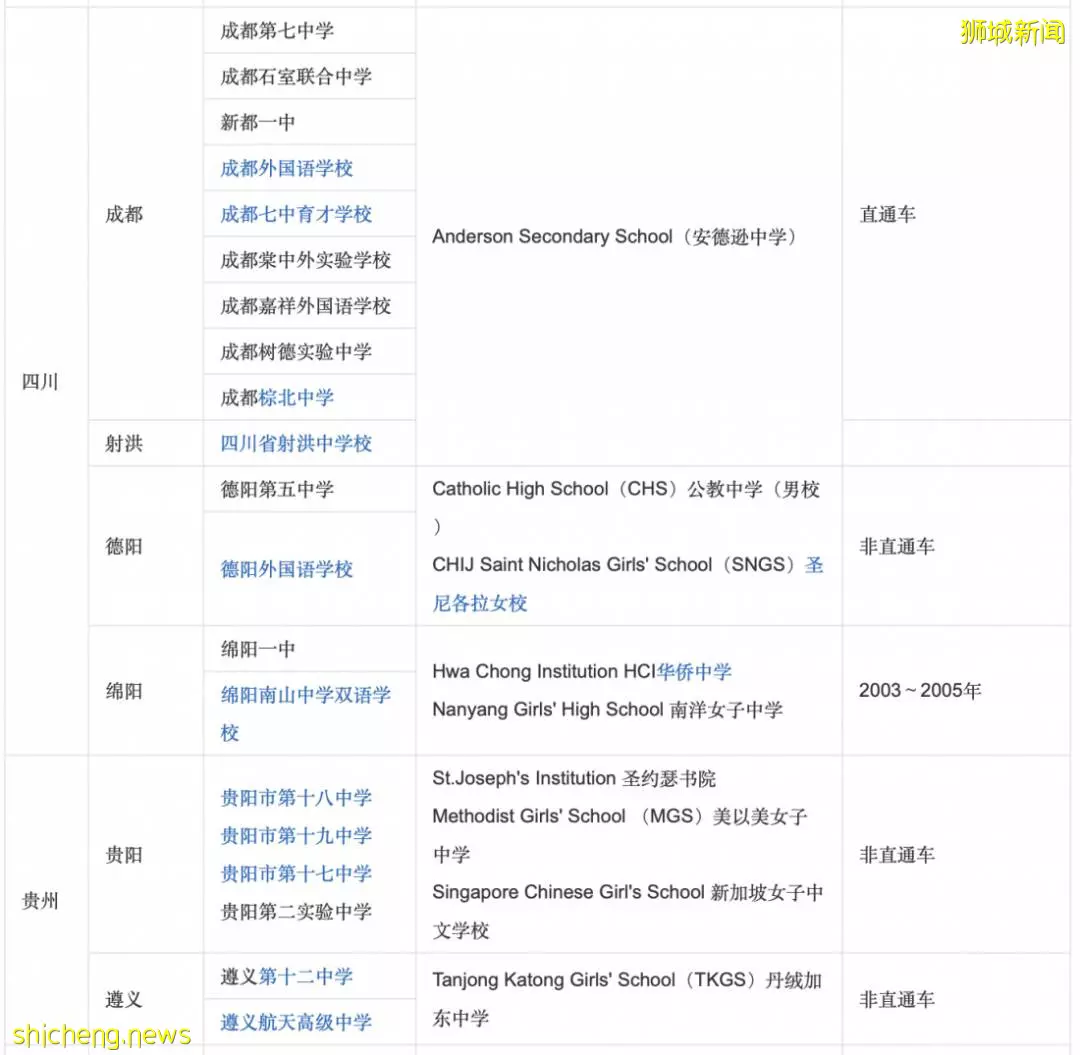Open the 四川省射洪中学校 link

pos(296,443)
